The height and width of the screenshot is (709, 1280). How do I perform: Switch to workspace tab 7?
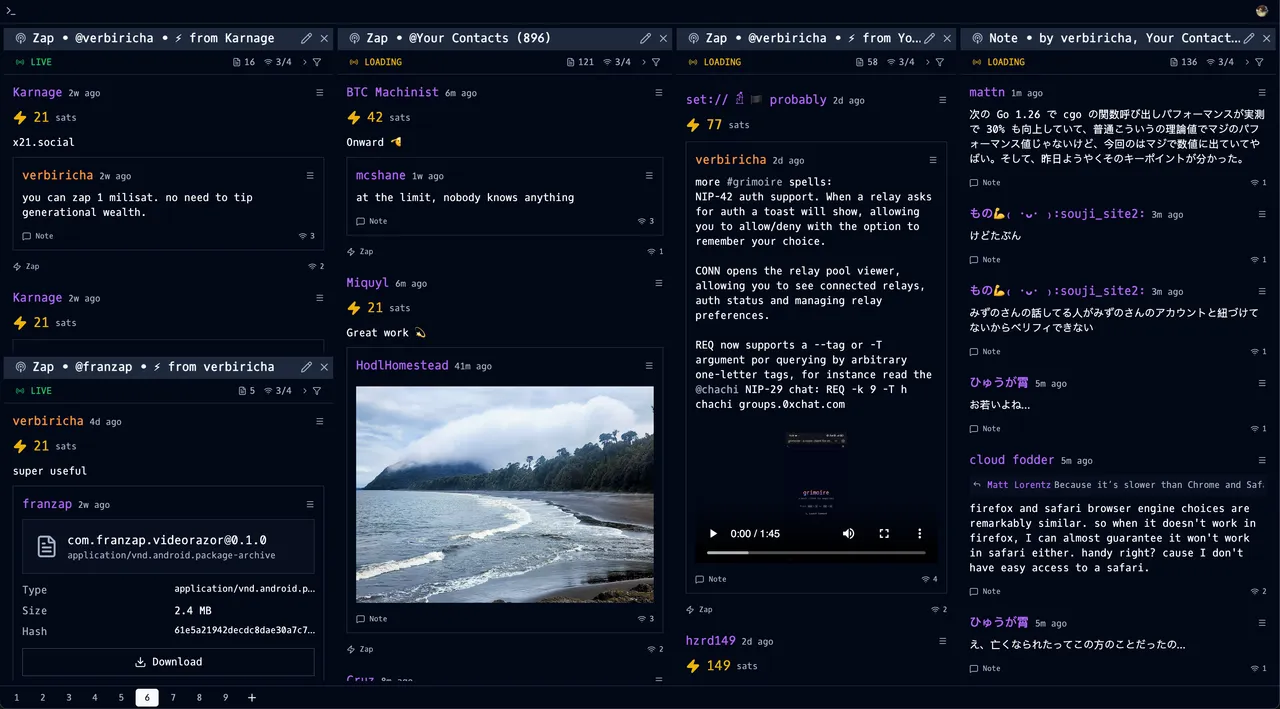[x=173, y=698]
